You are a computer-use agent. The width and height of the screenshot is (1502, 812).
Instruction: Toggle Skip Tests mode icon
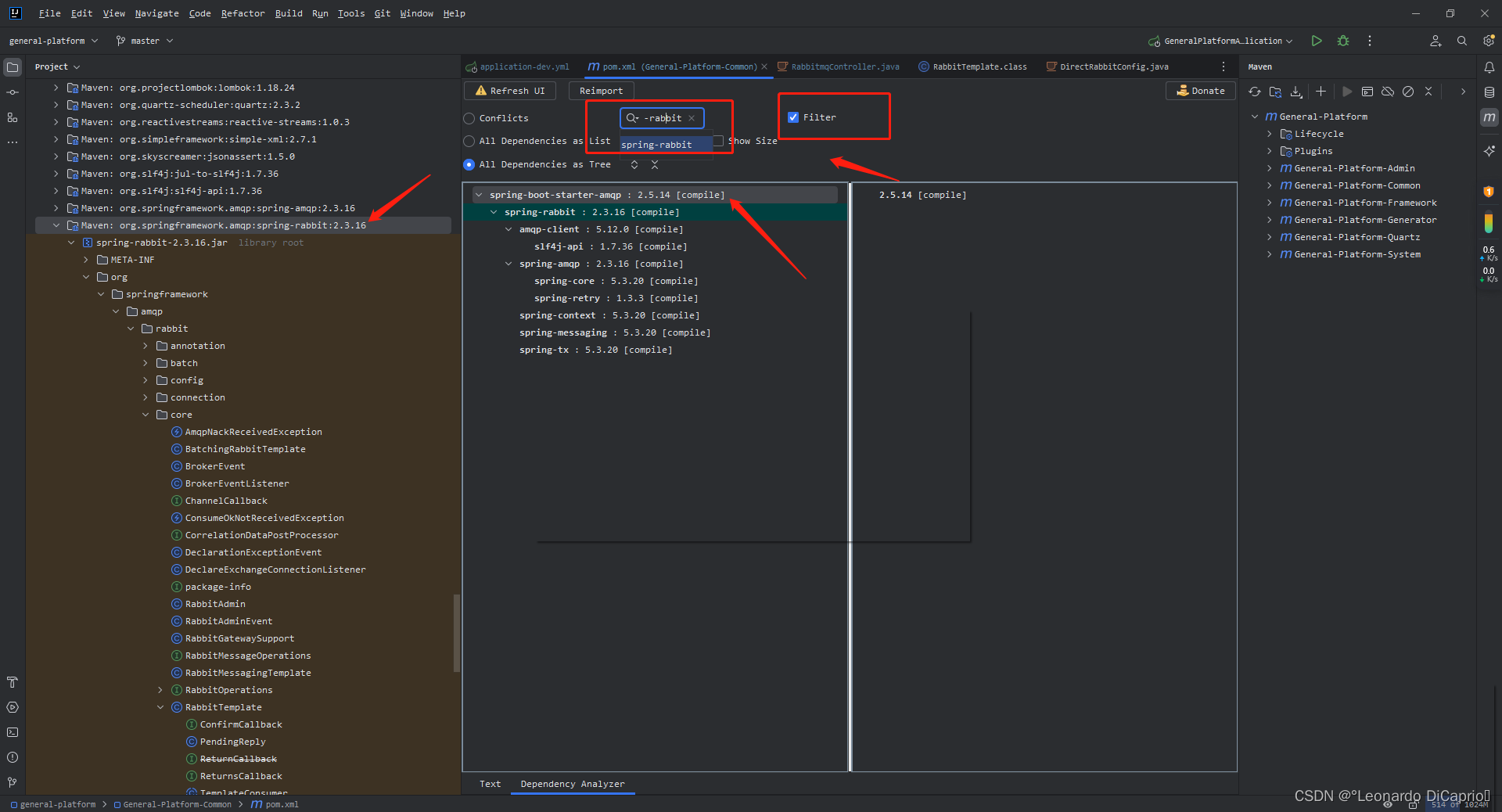point(1407,92)
